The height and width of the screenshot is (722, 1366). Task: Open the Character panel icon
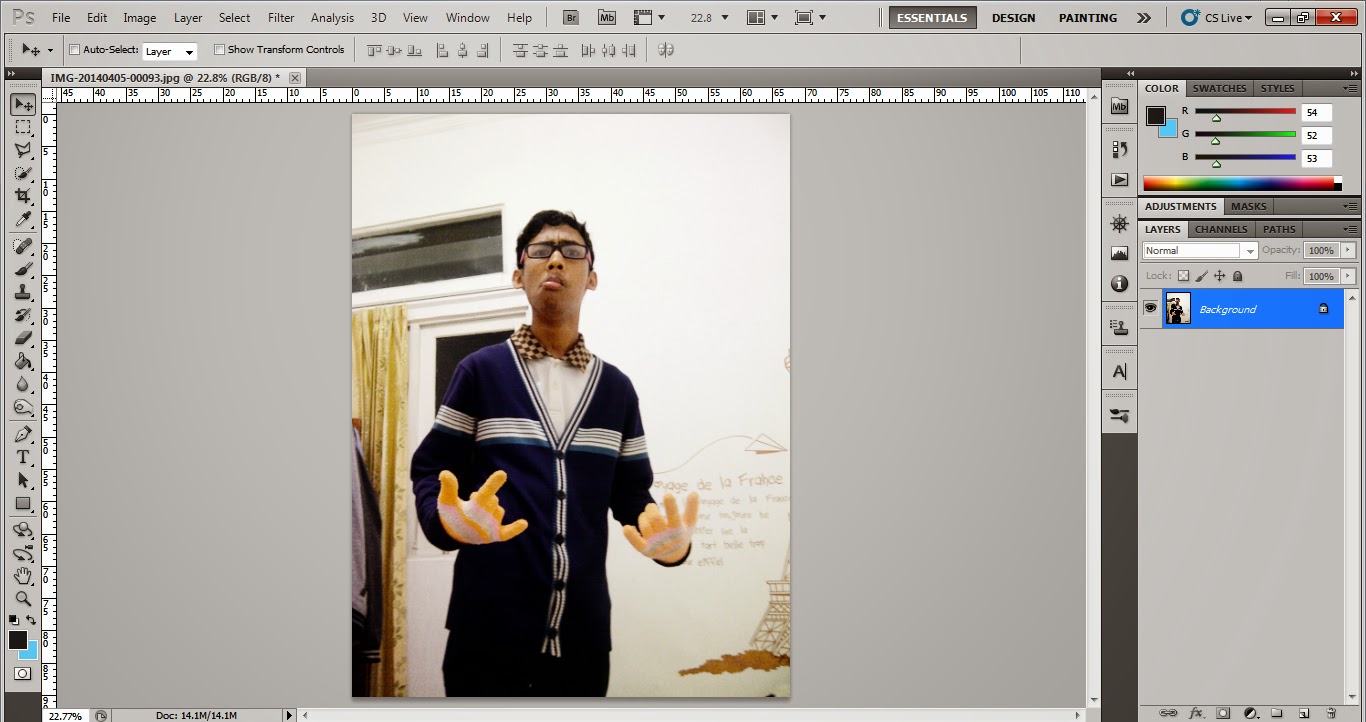(1119, 371)
